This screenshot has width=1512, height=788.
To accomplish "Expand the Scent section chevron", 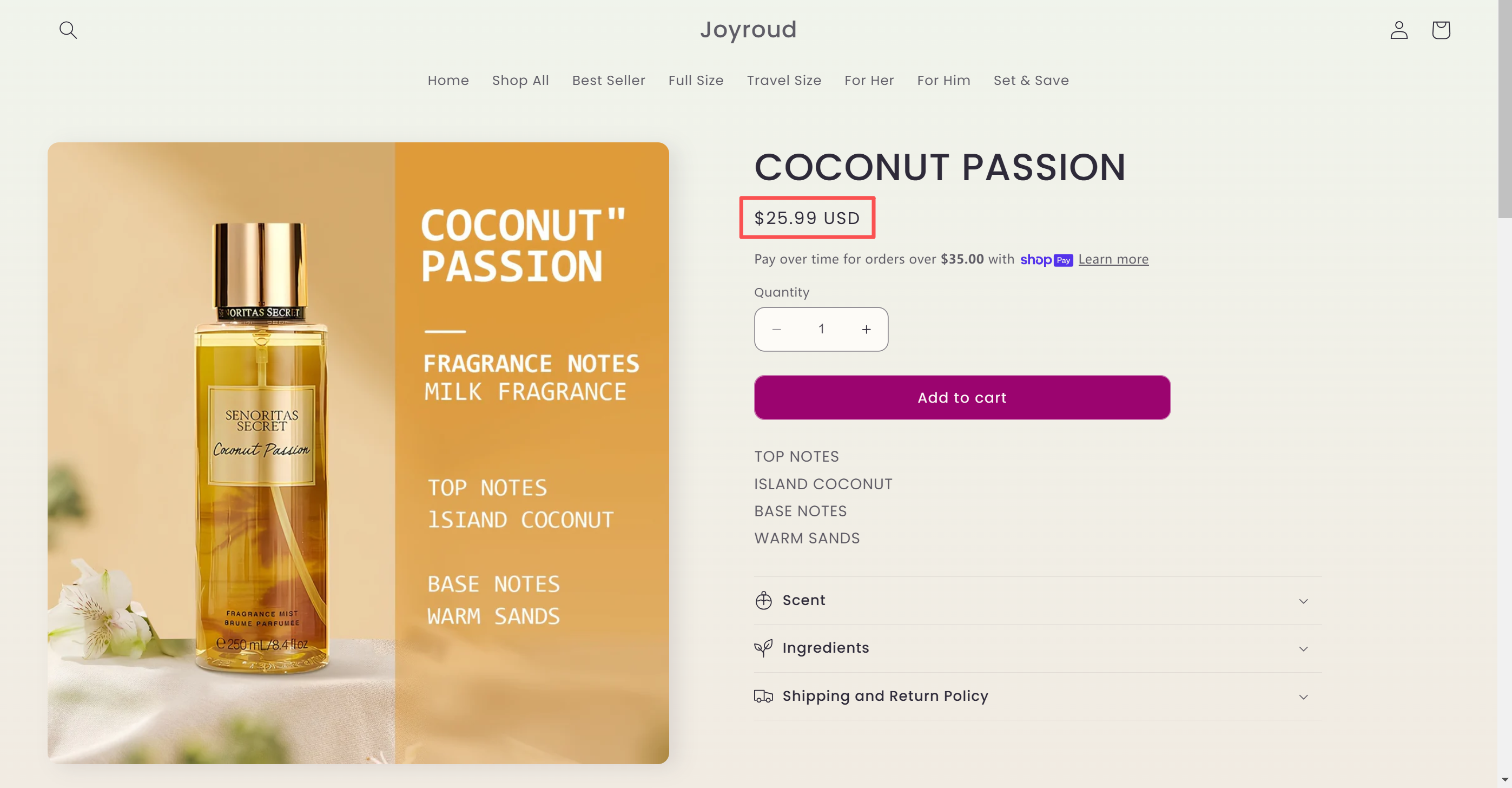I will pyautogui.click(x=1303, y=601).
